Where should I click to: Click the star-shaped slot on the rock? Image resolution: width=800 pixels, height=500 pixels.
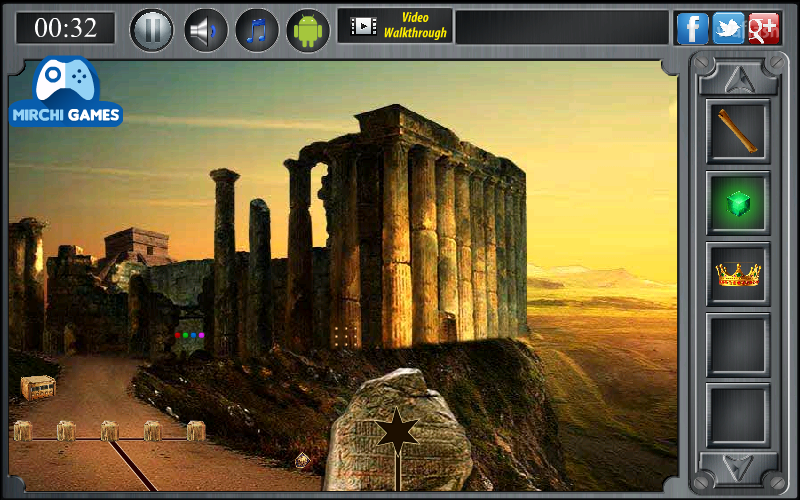(396, 432)
